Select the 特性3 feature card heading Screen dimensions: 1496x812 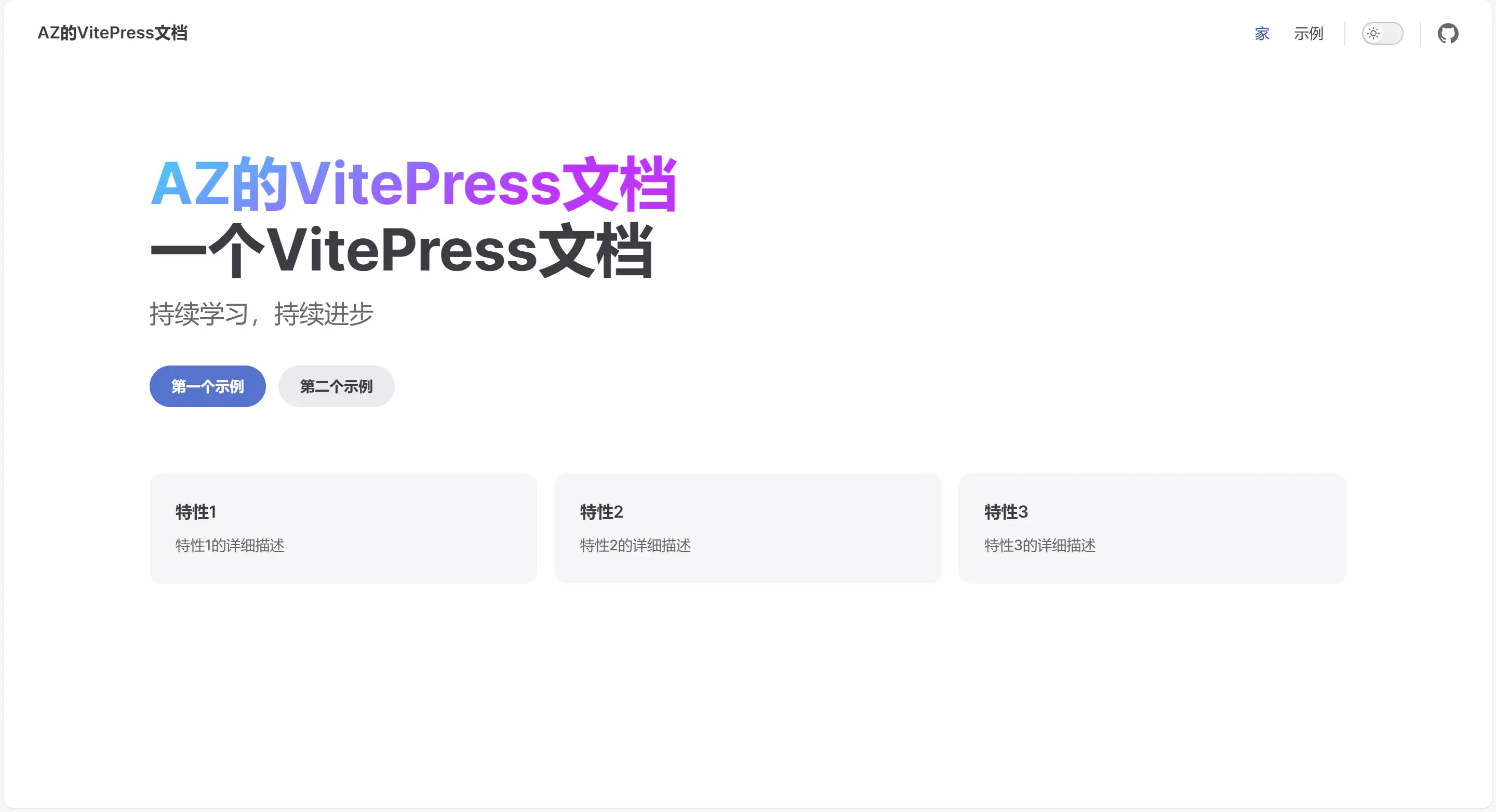point(1006,511)
